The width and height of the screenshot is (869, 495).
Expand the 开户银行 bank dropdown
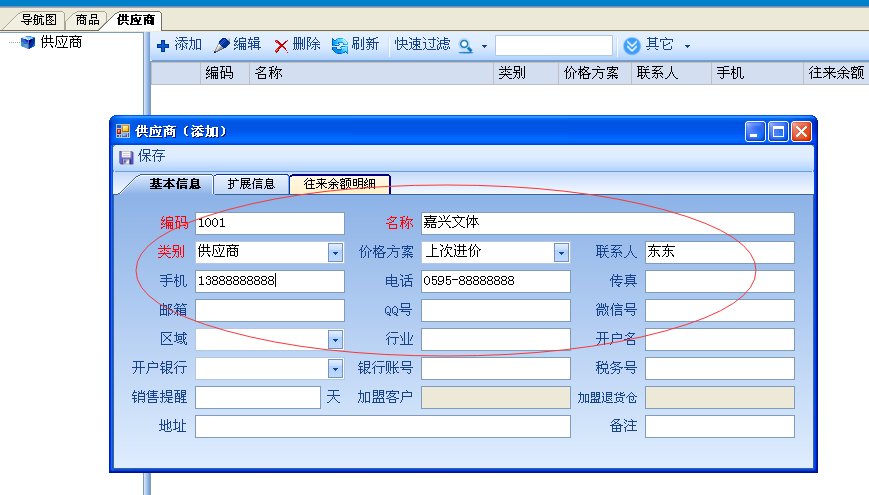pyautogui.click(x=335, y=368)
